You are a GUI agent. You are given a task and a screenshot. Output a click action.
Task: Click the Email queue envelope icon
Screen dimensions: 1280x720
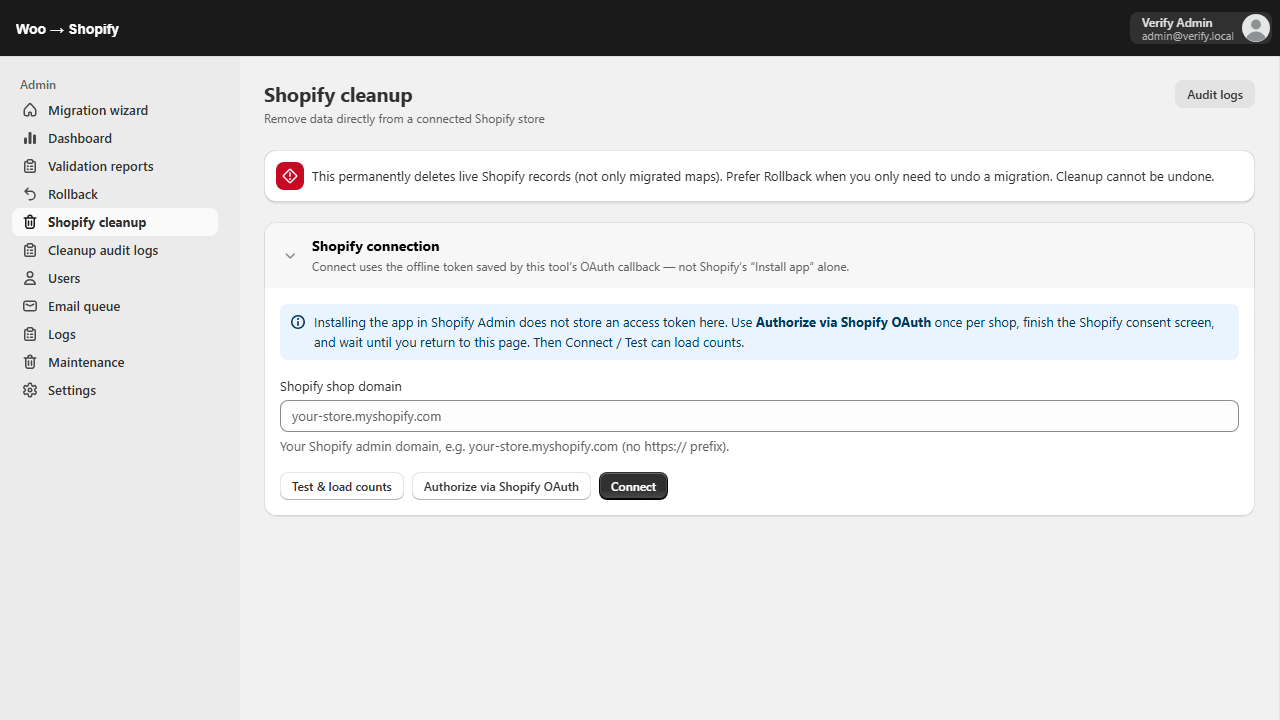30,306
